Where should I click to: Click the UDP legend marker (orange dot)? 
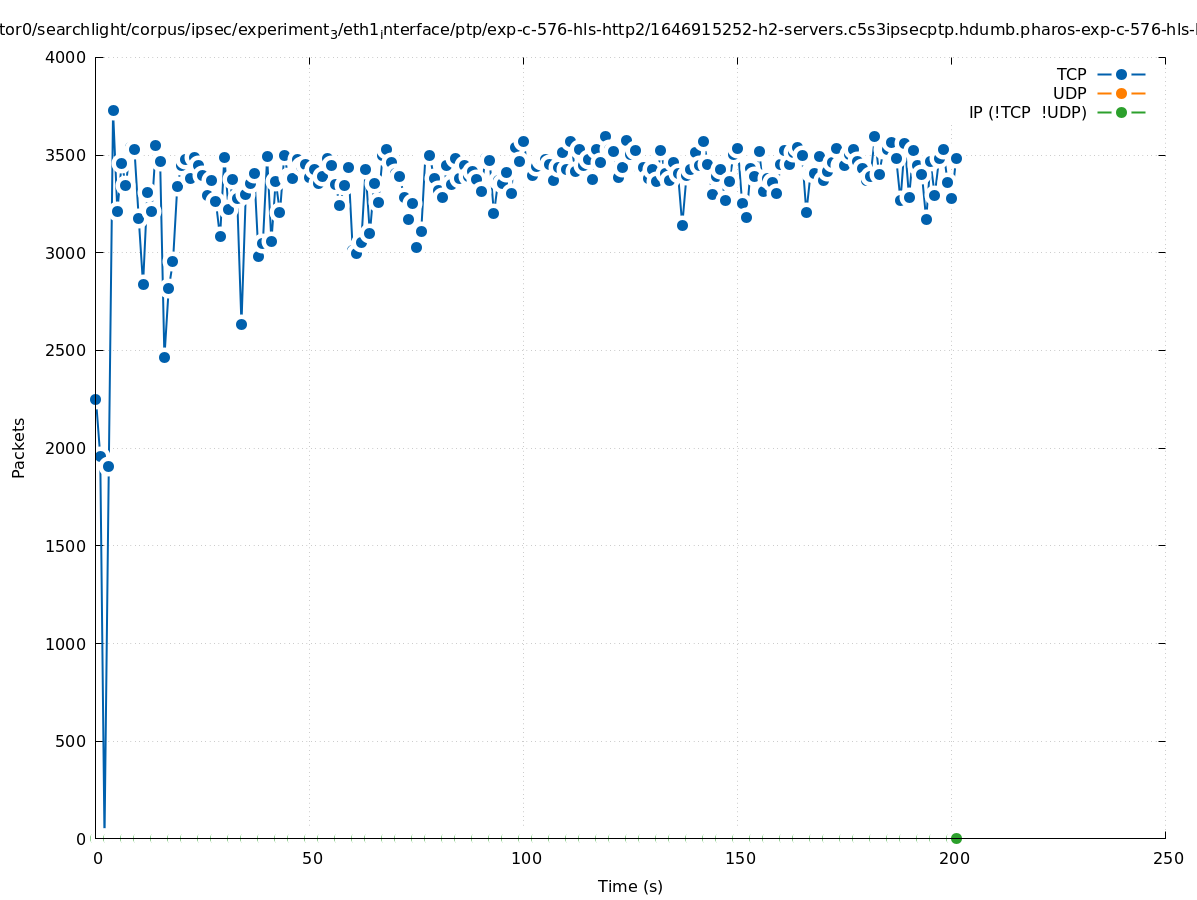click(1121, 93)
